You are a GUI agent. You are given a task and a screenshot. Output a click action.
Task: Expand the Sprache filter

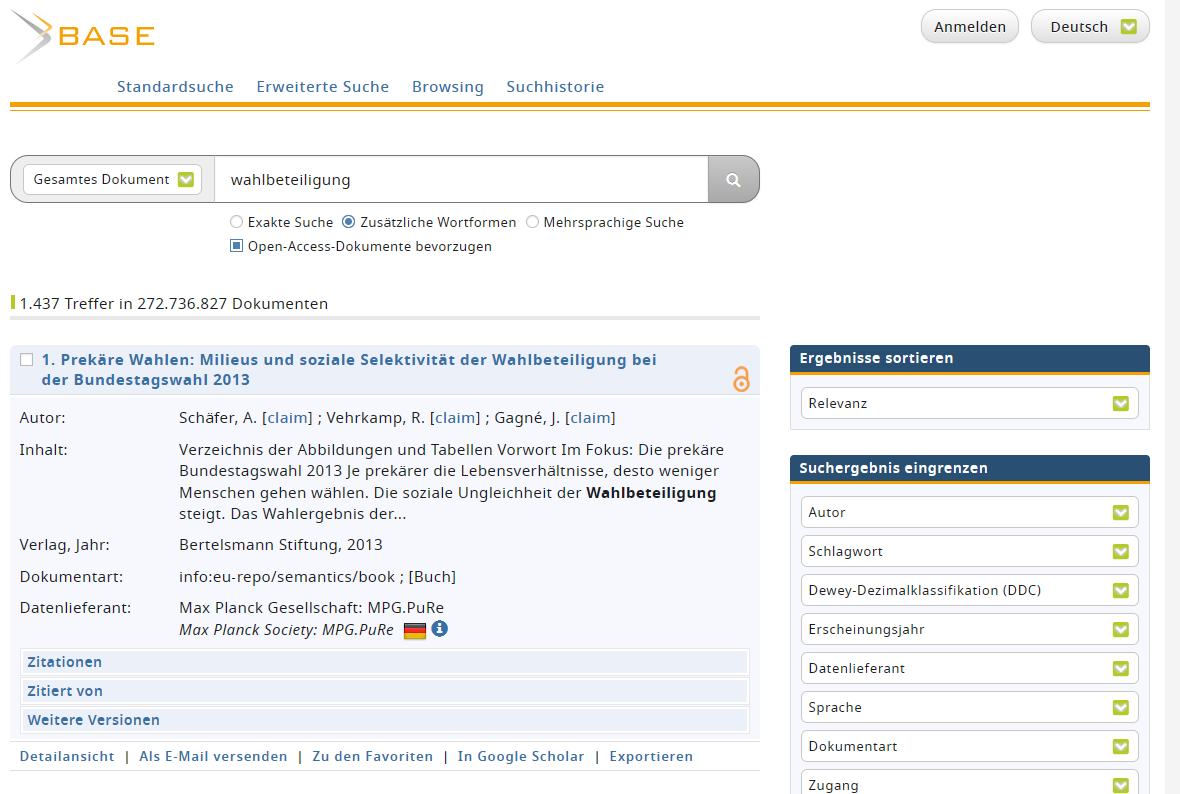[969, 708]
